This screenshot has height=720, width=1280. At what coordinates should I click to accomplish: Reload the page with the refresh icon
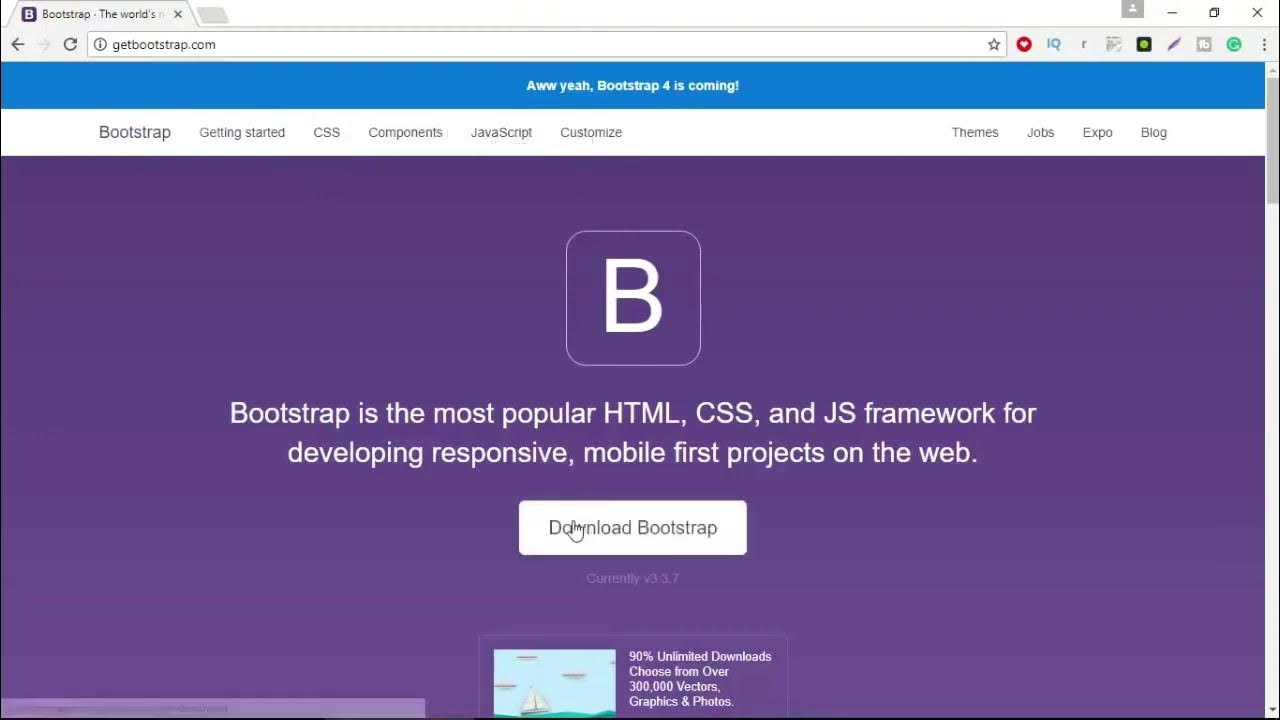(70, 44)
